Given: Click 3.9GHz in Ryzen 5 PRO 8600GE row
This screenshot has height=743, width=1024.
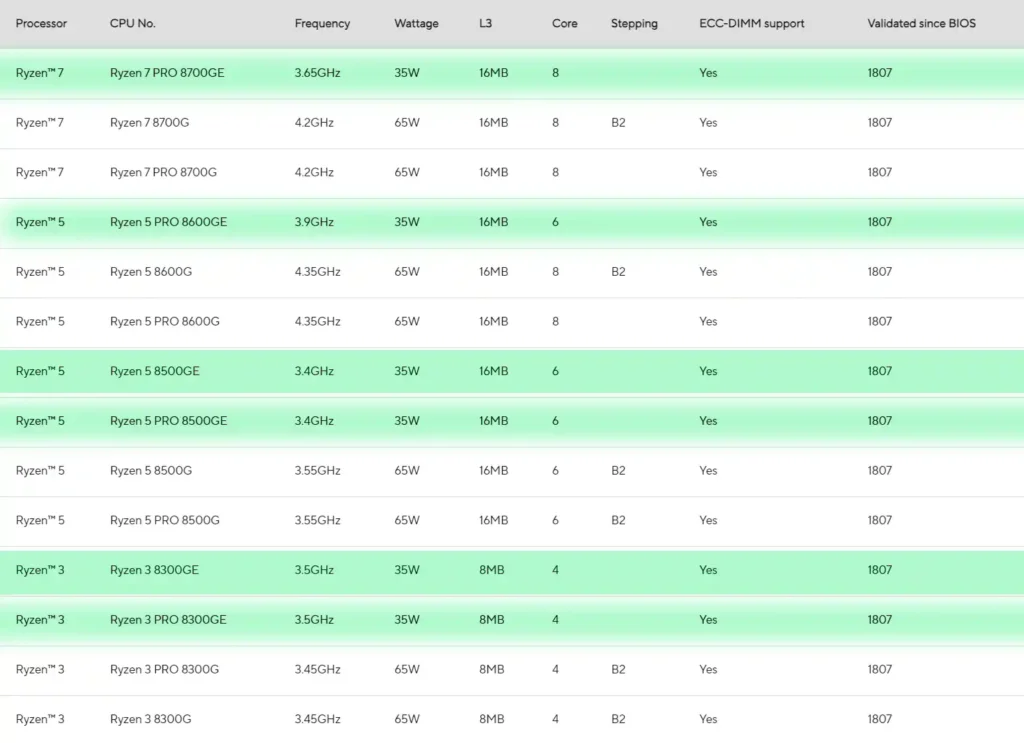Looking at the screenshot, I should point(314,222).
